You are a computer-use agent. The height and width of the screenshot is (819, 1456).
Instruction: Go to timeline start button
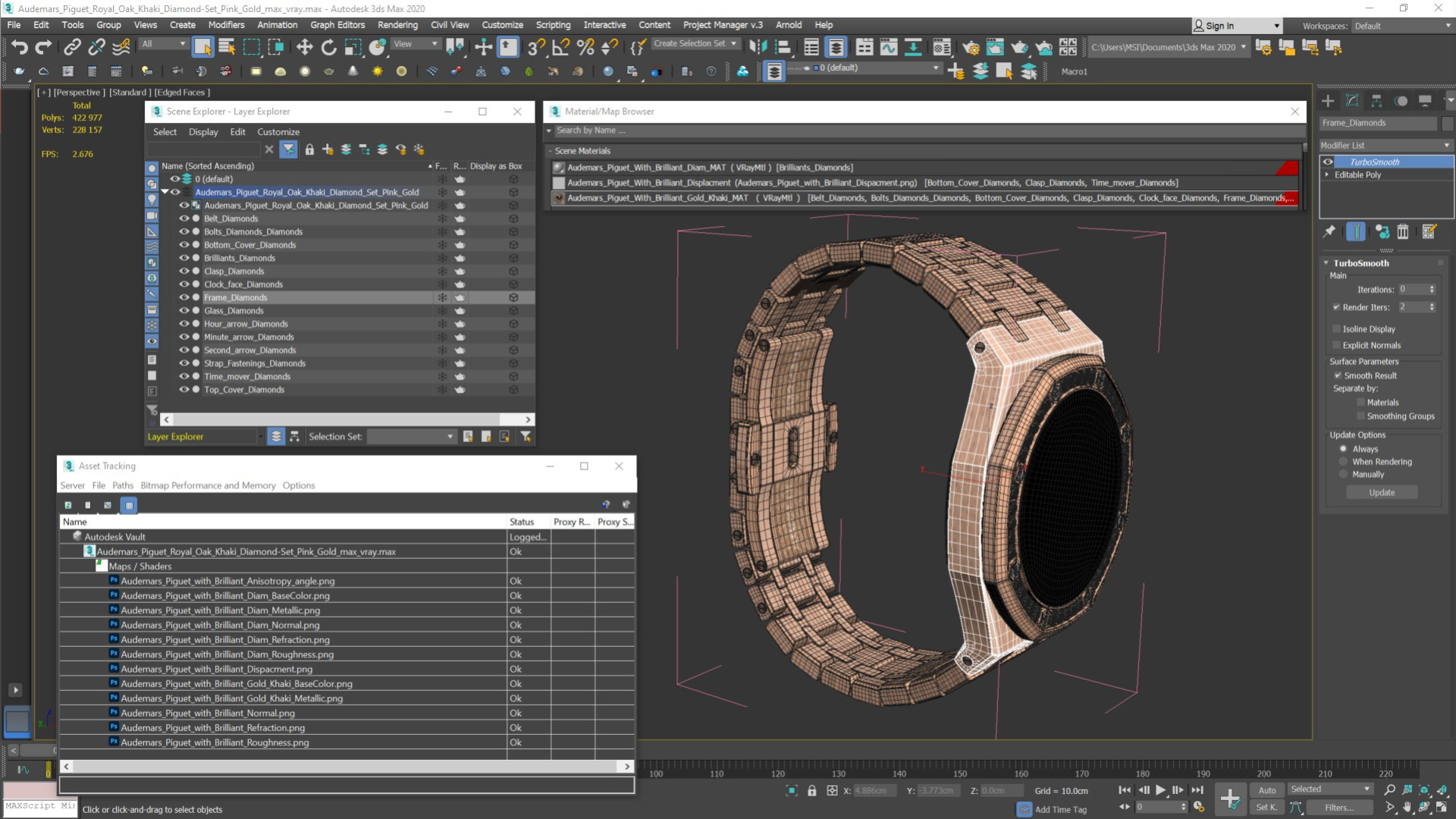1125,790
